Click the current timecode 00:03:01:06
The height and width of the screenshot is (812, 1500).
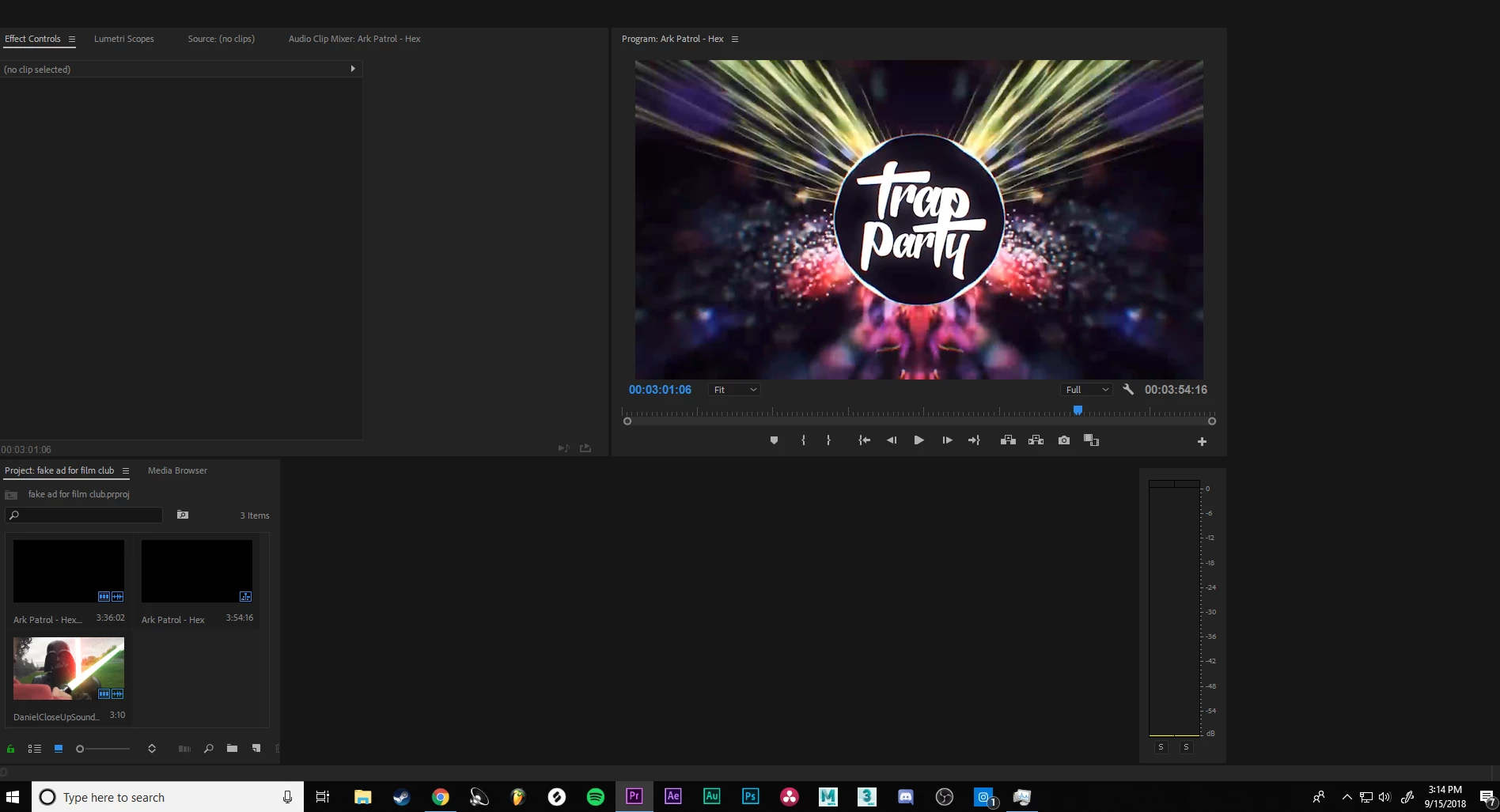point(660,390)
